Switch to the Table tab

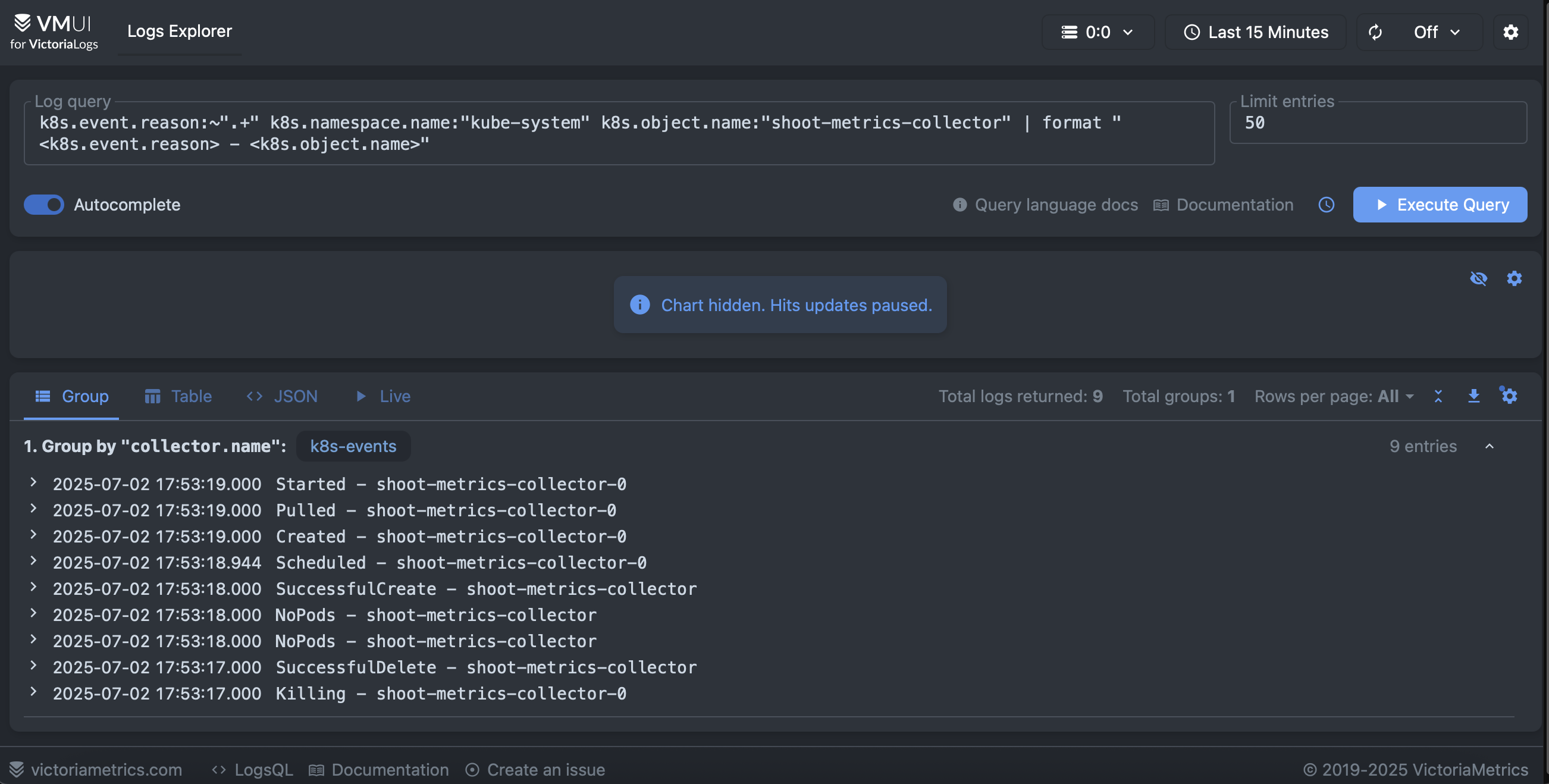[x=178, y=396]
